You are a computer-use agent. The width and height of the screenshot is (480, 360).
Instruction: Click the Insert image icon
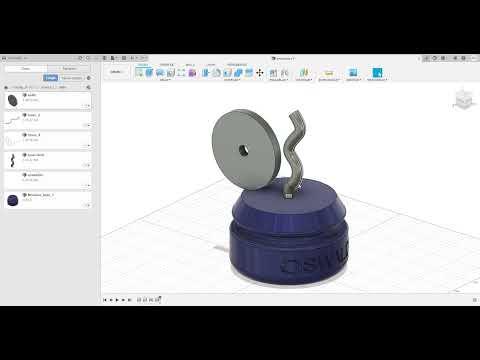coord(353,72)
